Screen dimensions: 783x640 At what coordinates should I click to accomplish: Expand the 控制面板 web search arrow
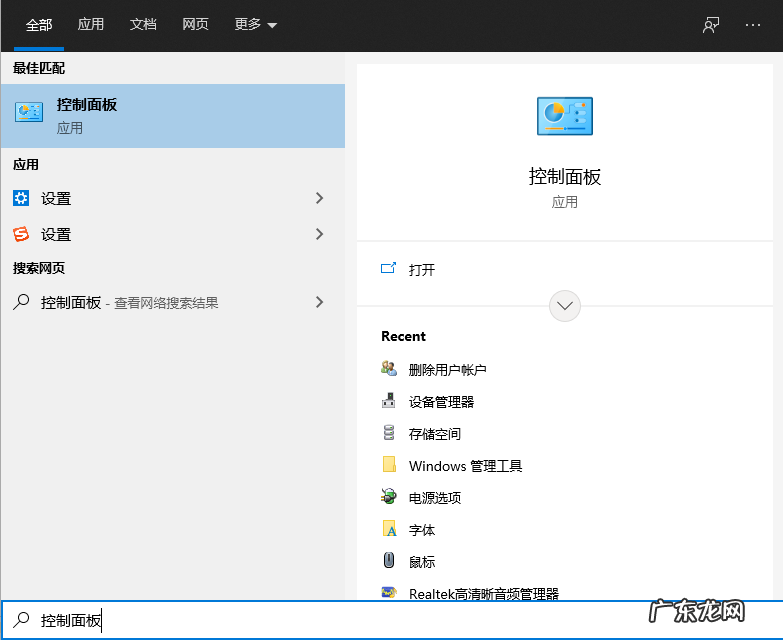[320, 302]
